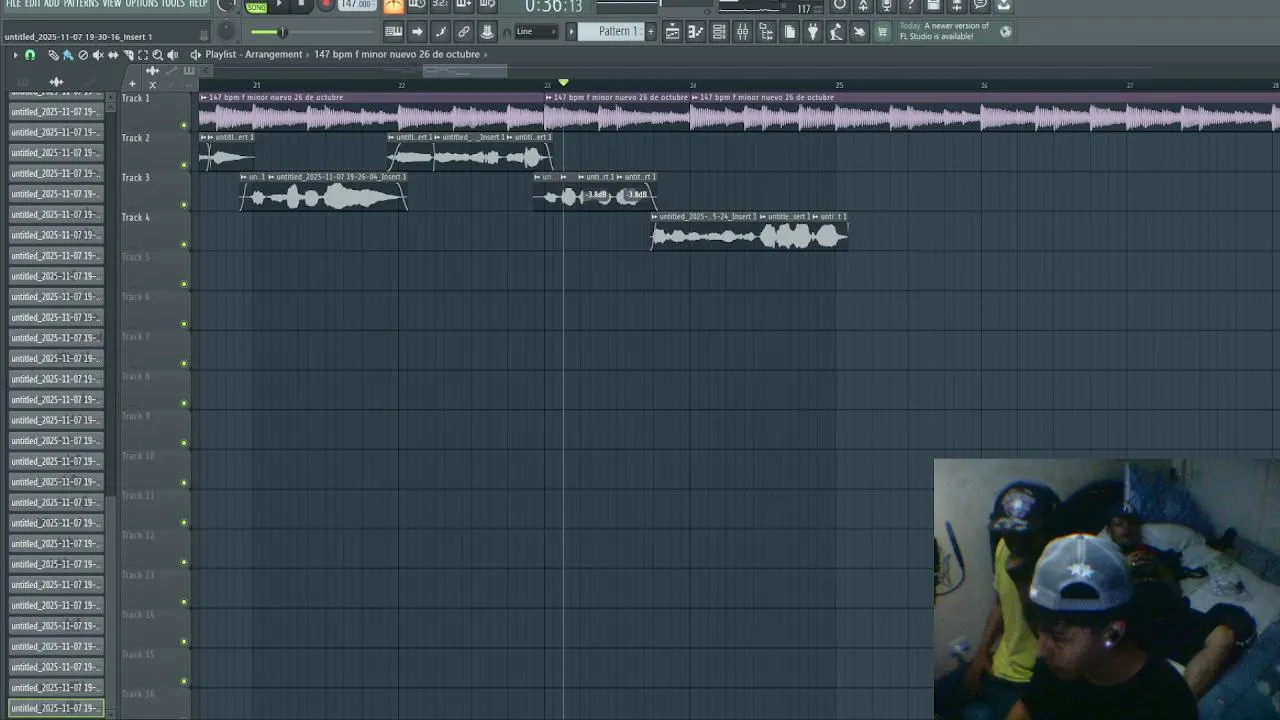
Task: Select the Slip tool in playlist
Action: pyautogui.click(x=113, y=55)
